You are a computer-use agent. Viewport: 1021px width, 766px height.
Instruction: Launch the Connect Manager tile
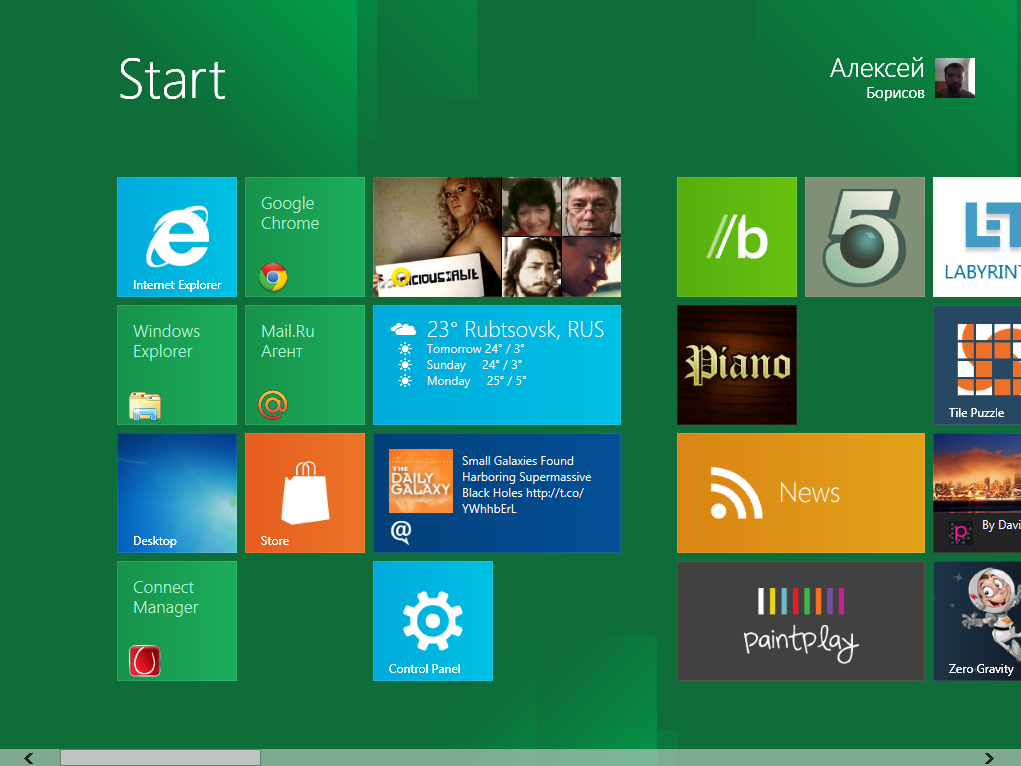[177, 621]
